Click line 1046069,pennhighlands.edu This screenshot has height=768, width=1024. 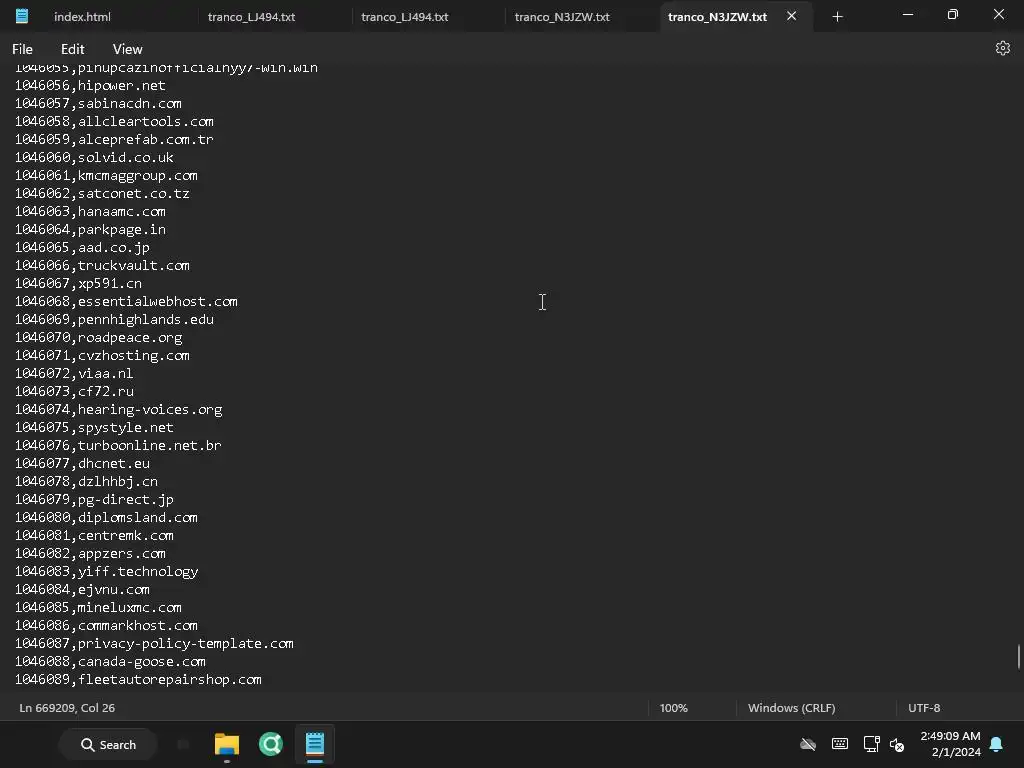click(x=114, y=319)
